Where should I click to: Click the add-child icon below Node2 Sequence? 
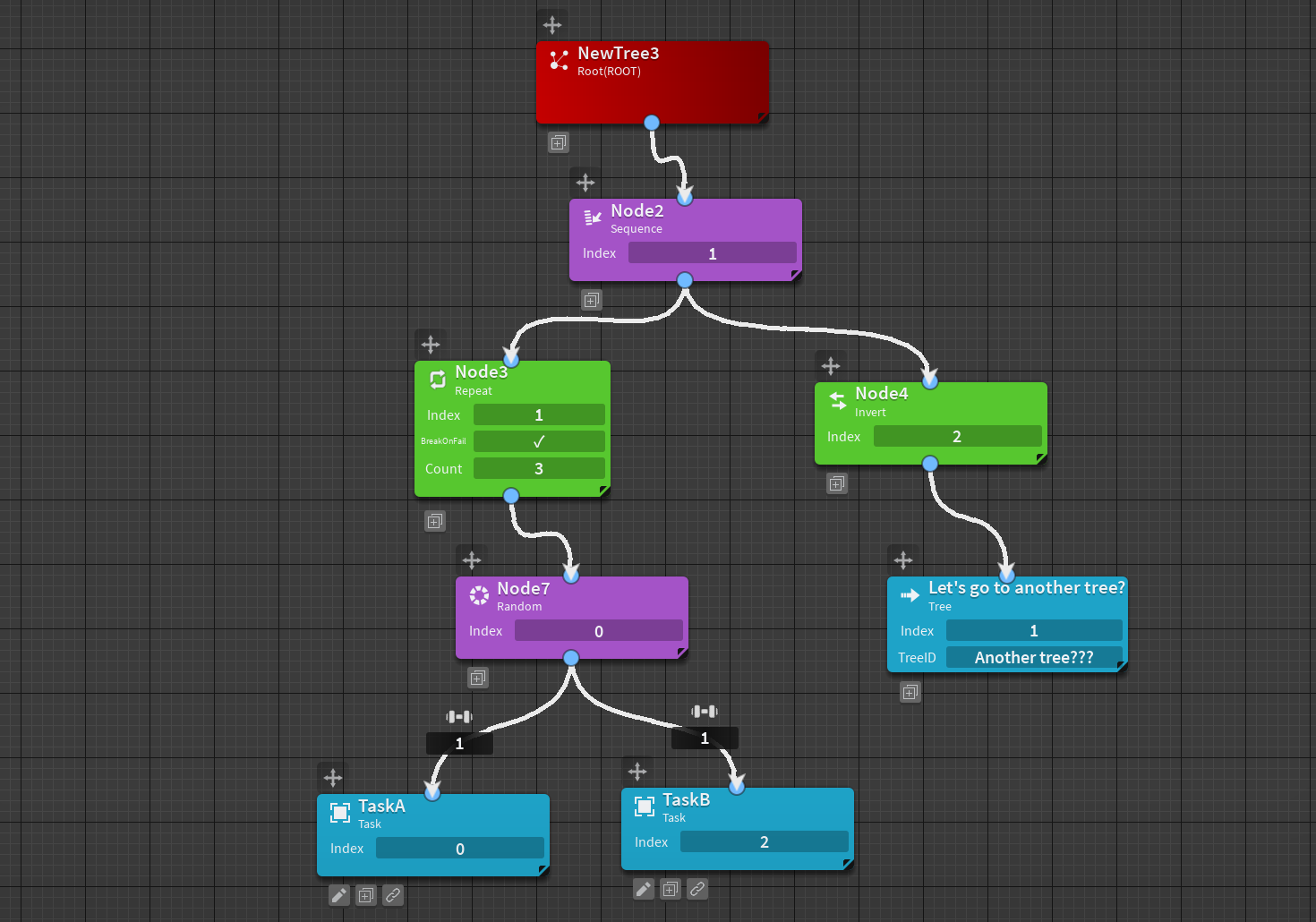coord(592,300)
